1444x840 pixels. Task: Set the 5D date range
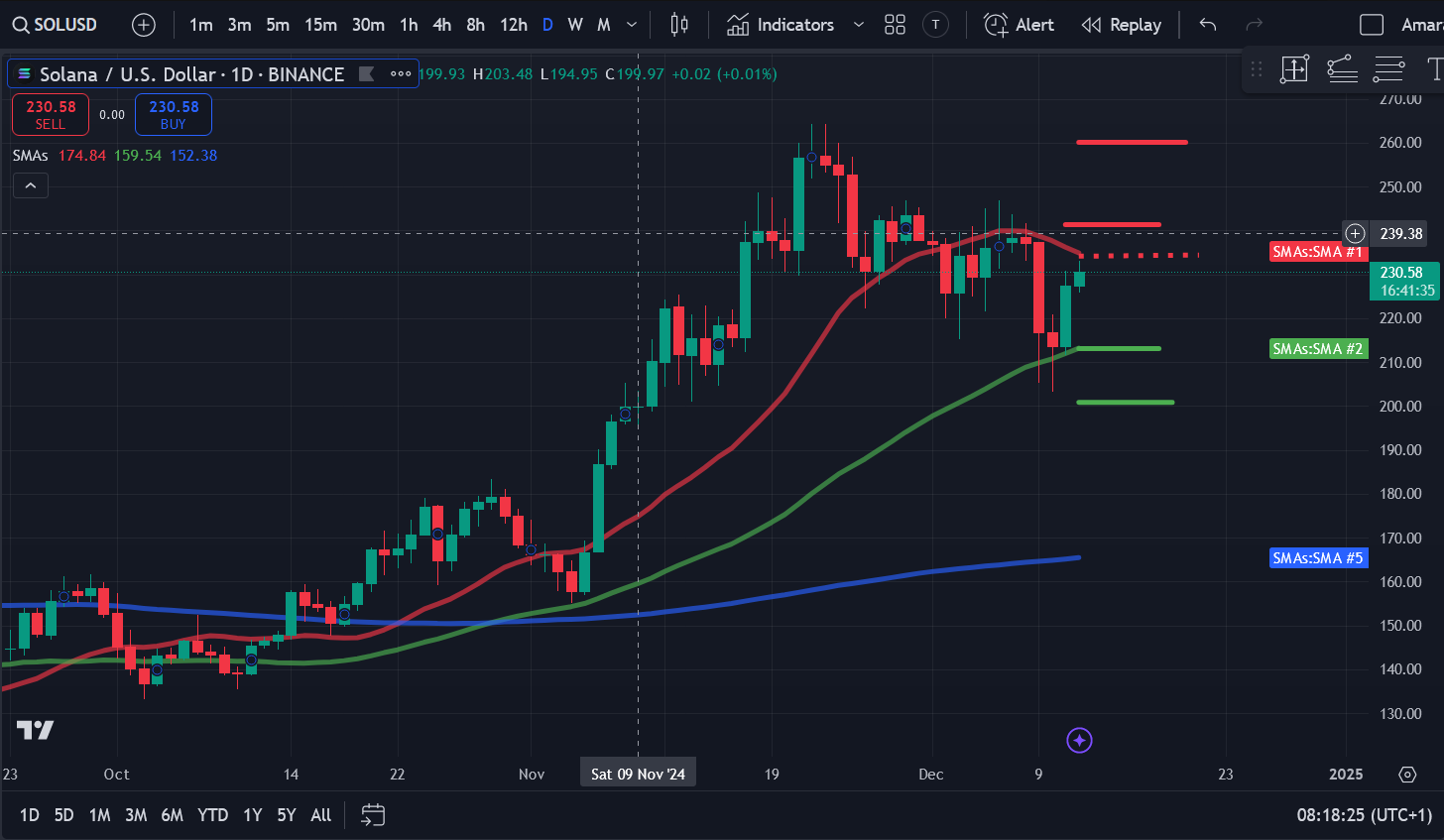[x=63, y=815]
